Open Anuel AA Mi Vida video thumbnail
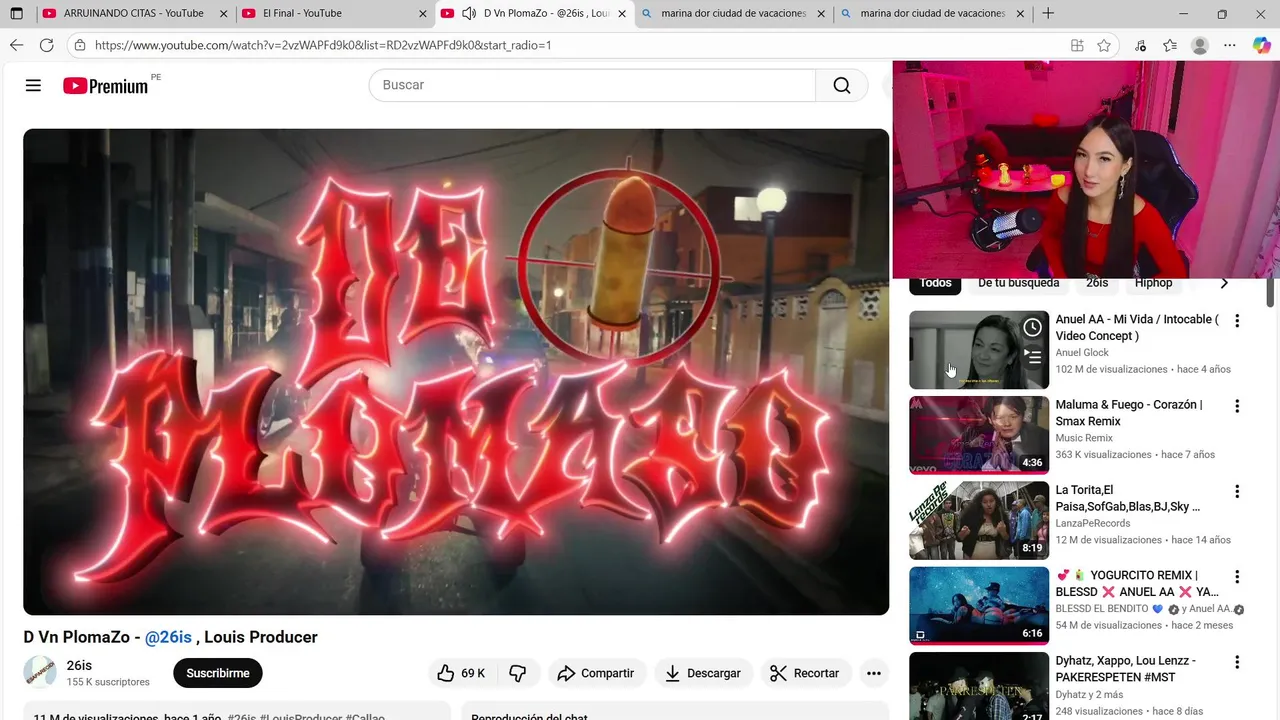1280x720 pixels. click(979, 350)
